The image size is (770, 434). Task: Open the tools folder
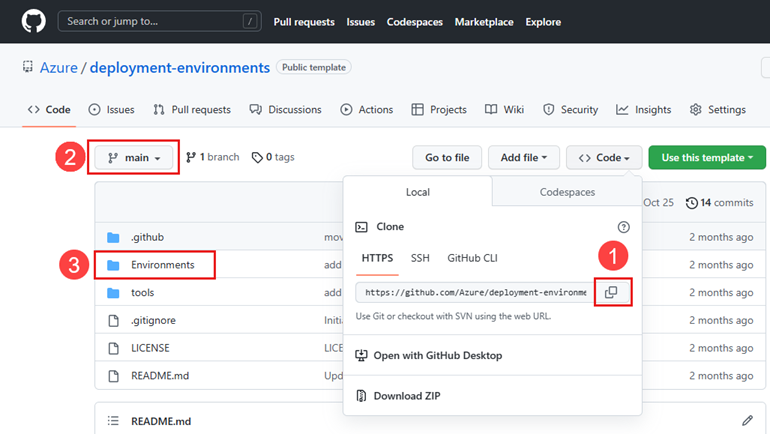(142, 293)
